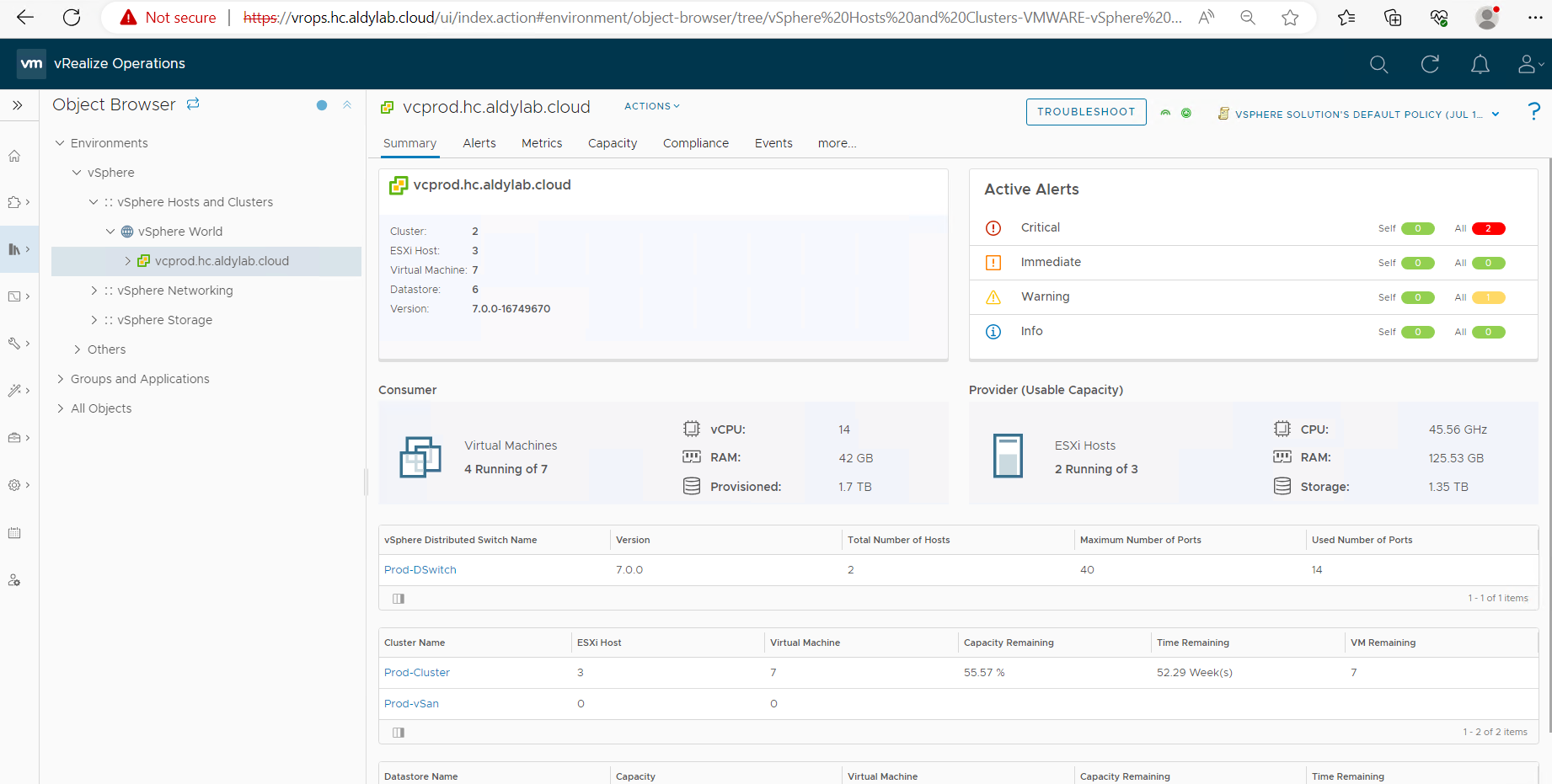Open the ACTIONS dropdown
This screenshot has width=1552, height=784.
pyautogui.click(x=651, y=106)
